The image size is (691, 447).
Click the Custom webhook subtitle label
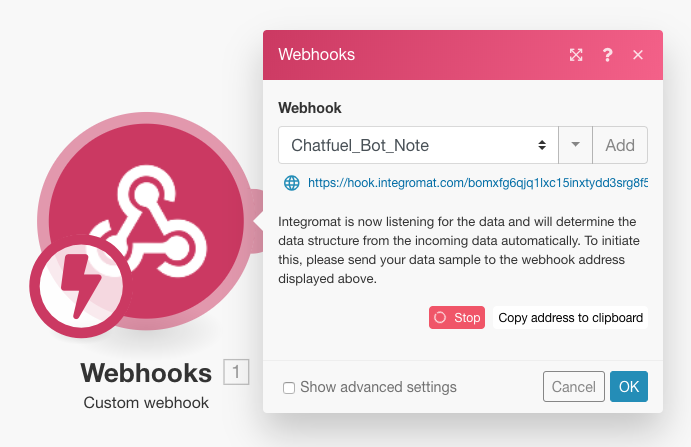(x=146, y=402)
